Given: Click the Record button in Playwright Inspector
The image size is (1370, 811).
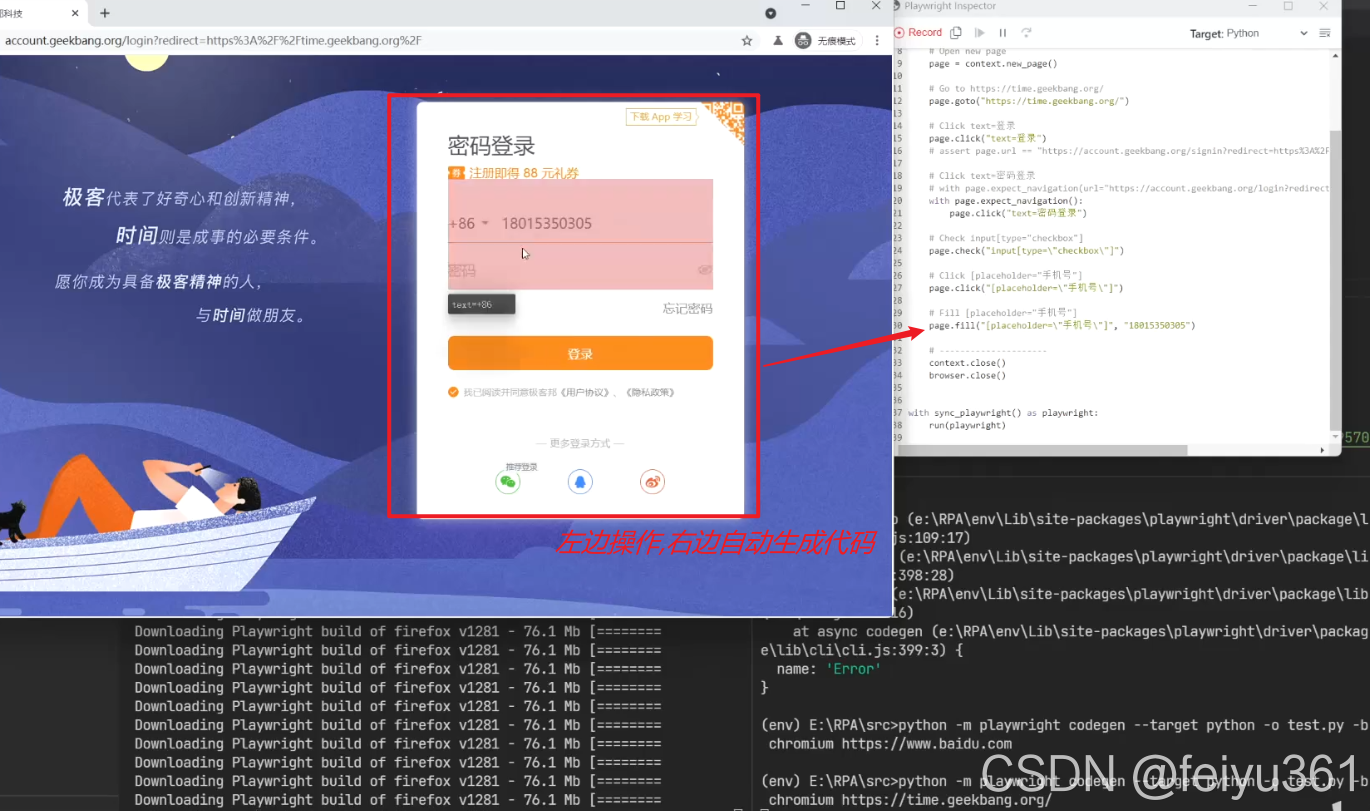Looking at the screenshot, I should (x=919, y=32).
